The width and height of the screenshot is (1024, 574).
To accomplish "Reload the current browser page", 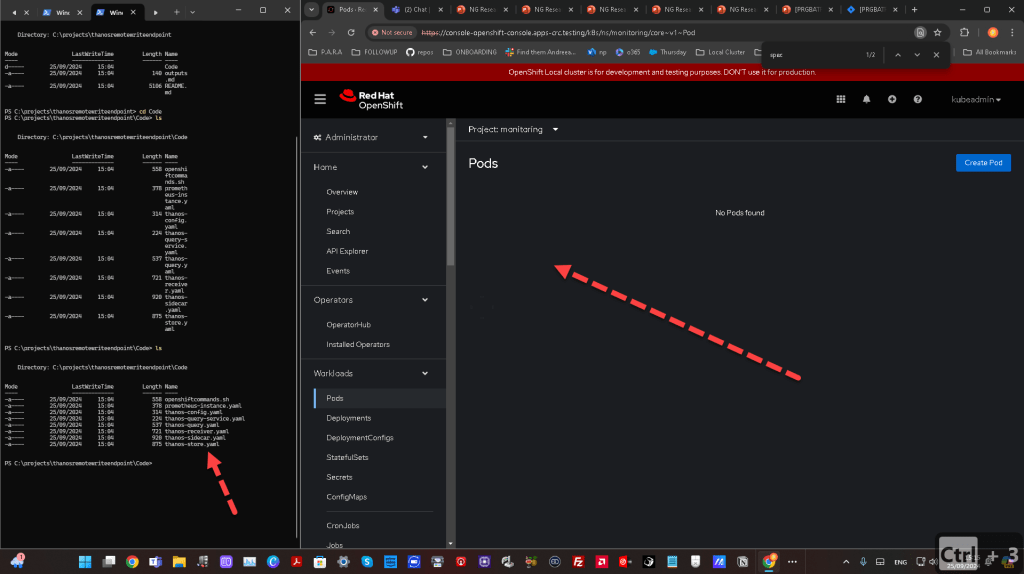I will [351, 32].
